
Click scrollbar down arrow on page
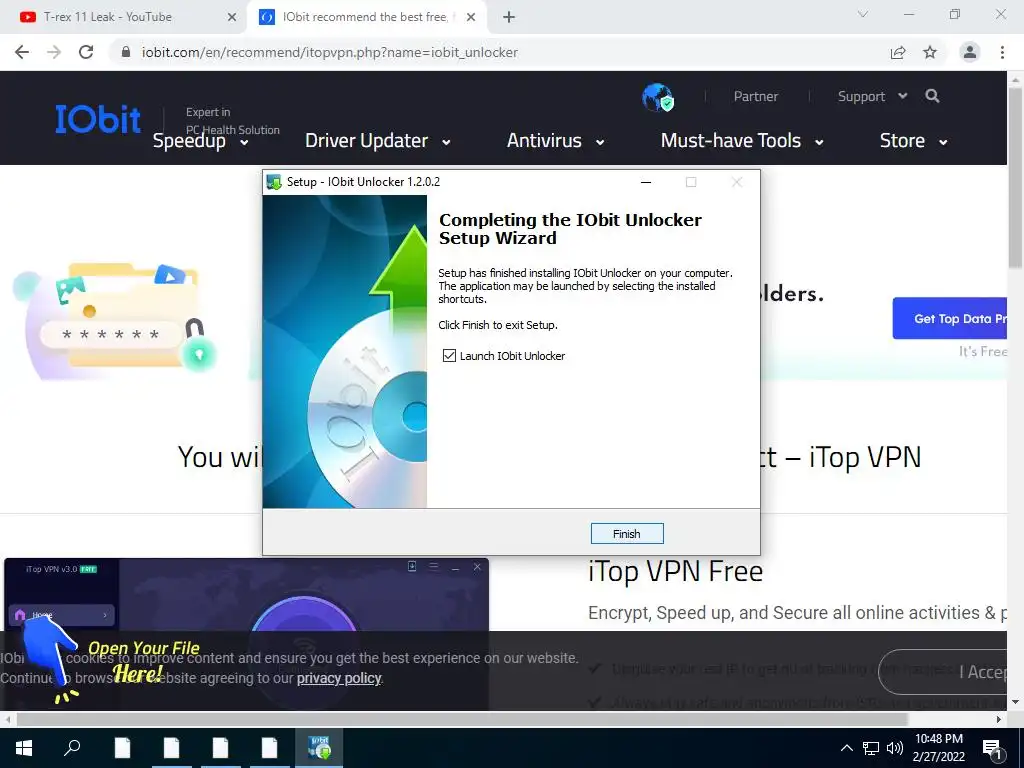(x=1015, y=702)
